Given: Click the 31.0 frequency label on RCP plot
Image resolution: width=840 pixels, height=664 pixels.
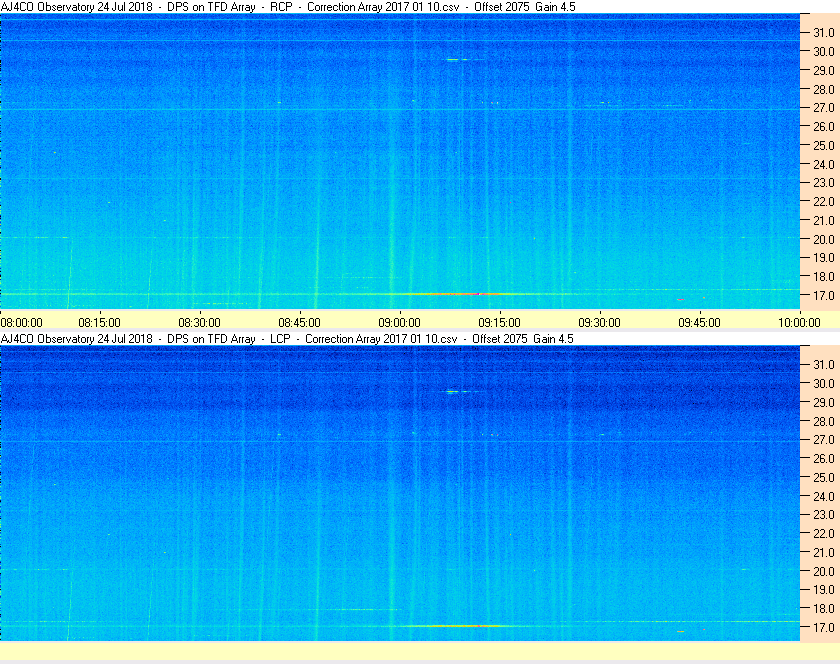Looking at the screenshot, I should [x=824, y=33].
